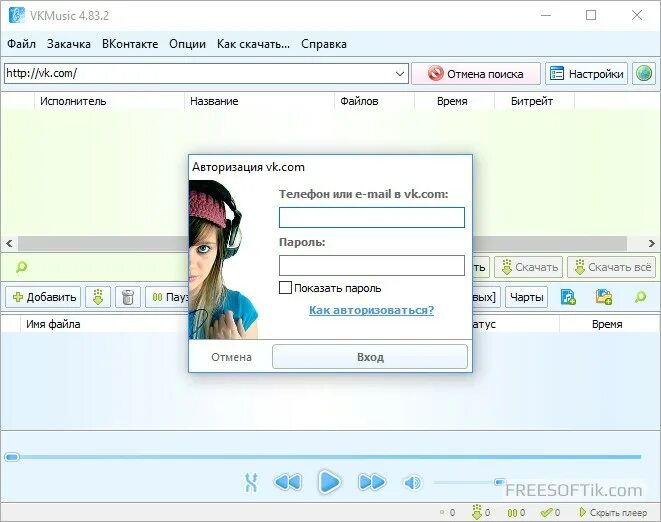This screenshot has width=661, height=522.
Task: Click the download arrow icon beside Добавить
Action: click(98, 297)
